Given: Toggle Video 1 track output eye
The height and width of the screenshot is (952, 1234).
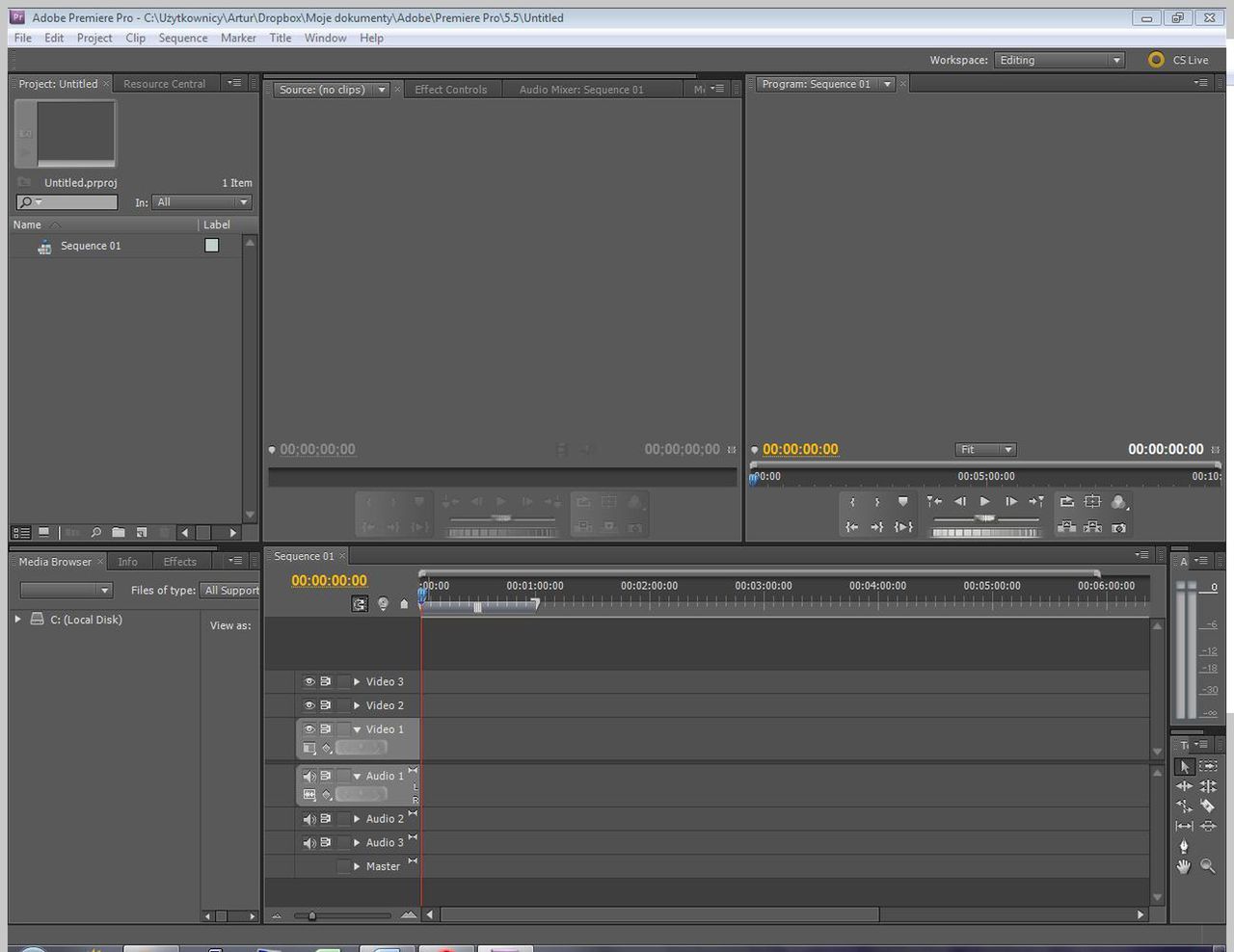Looking at the screenshot, I should click(309, 729).
